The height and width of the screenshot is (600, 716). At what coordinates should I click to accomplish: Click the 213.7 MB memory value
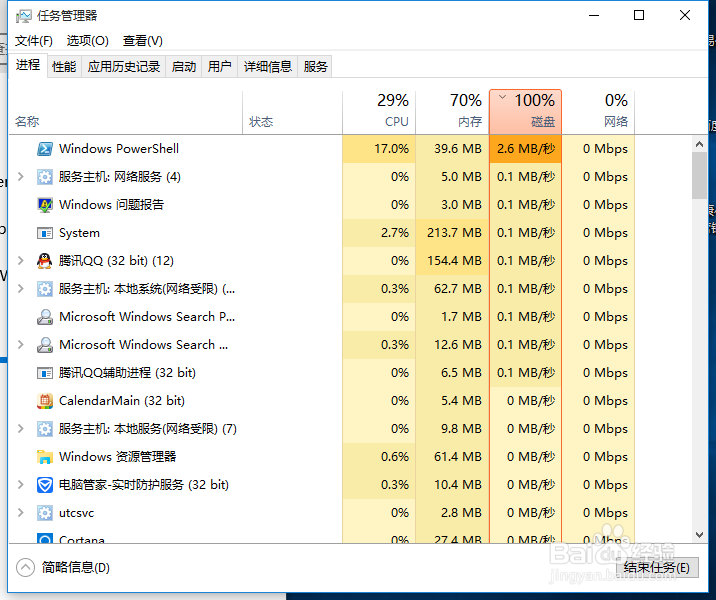point(454,233)
